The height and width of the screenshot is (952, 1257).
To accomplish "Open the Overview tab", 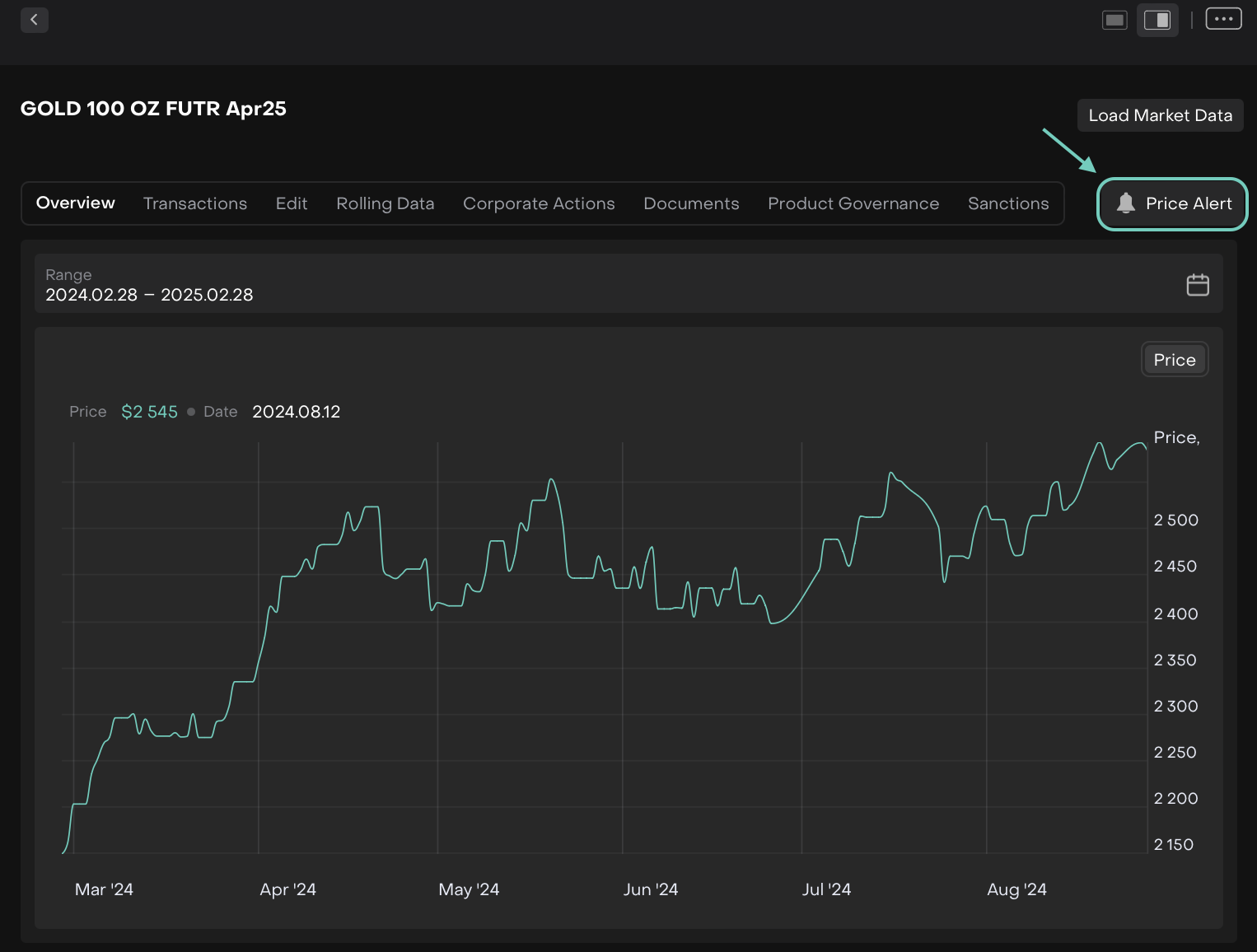I will pos(76,203).
